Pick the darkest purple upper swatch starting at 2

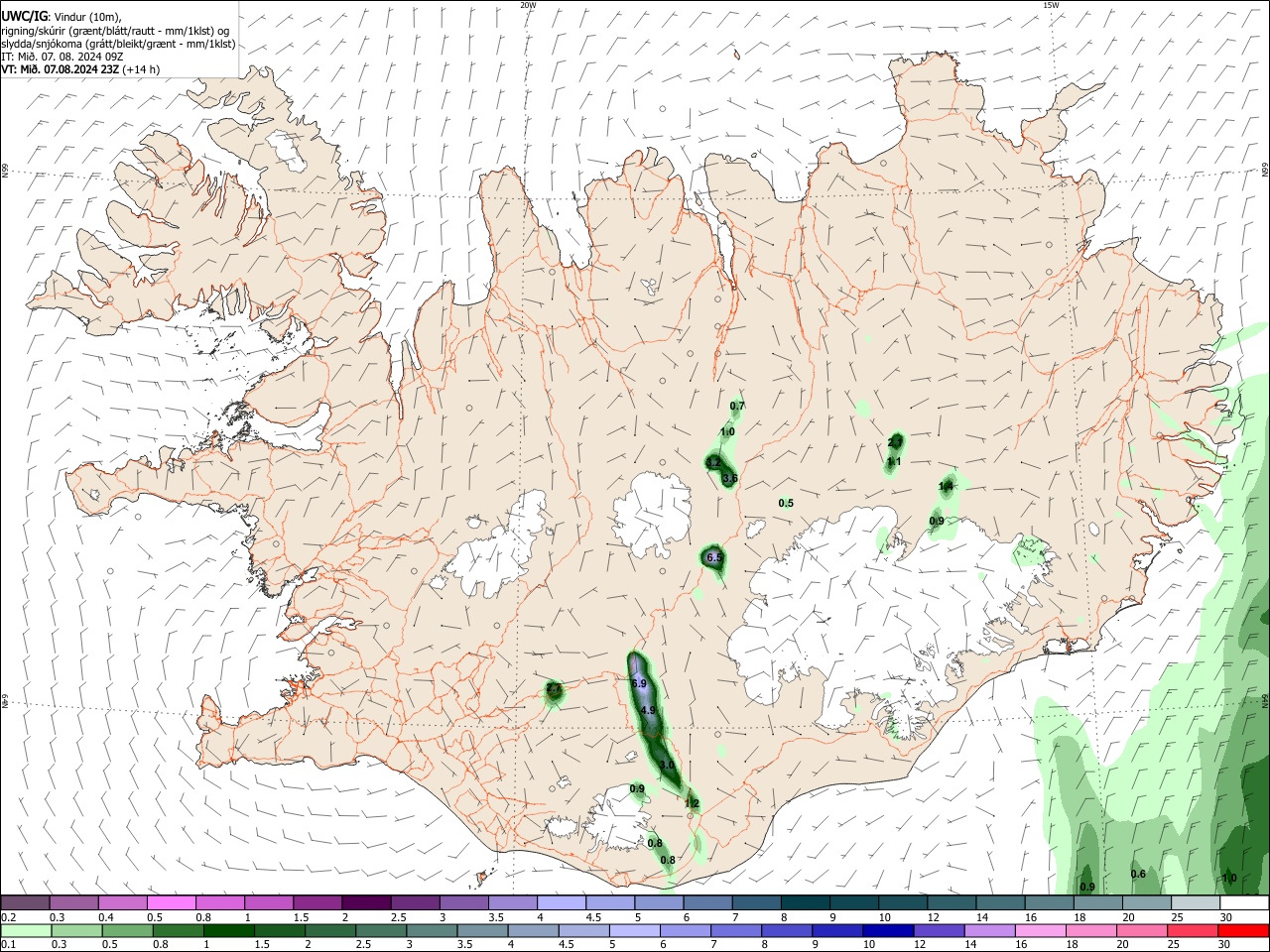(x=366, y=902)
